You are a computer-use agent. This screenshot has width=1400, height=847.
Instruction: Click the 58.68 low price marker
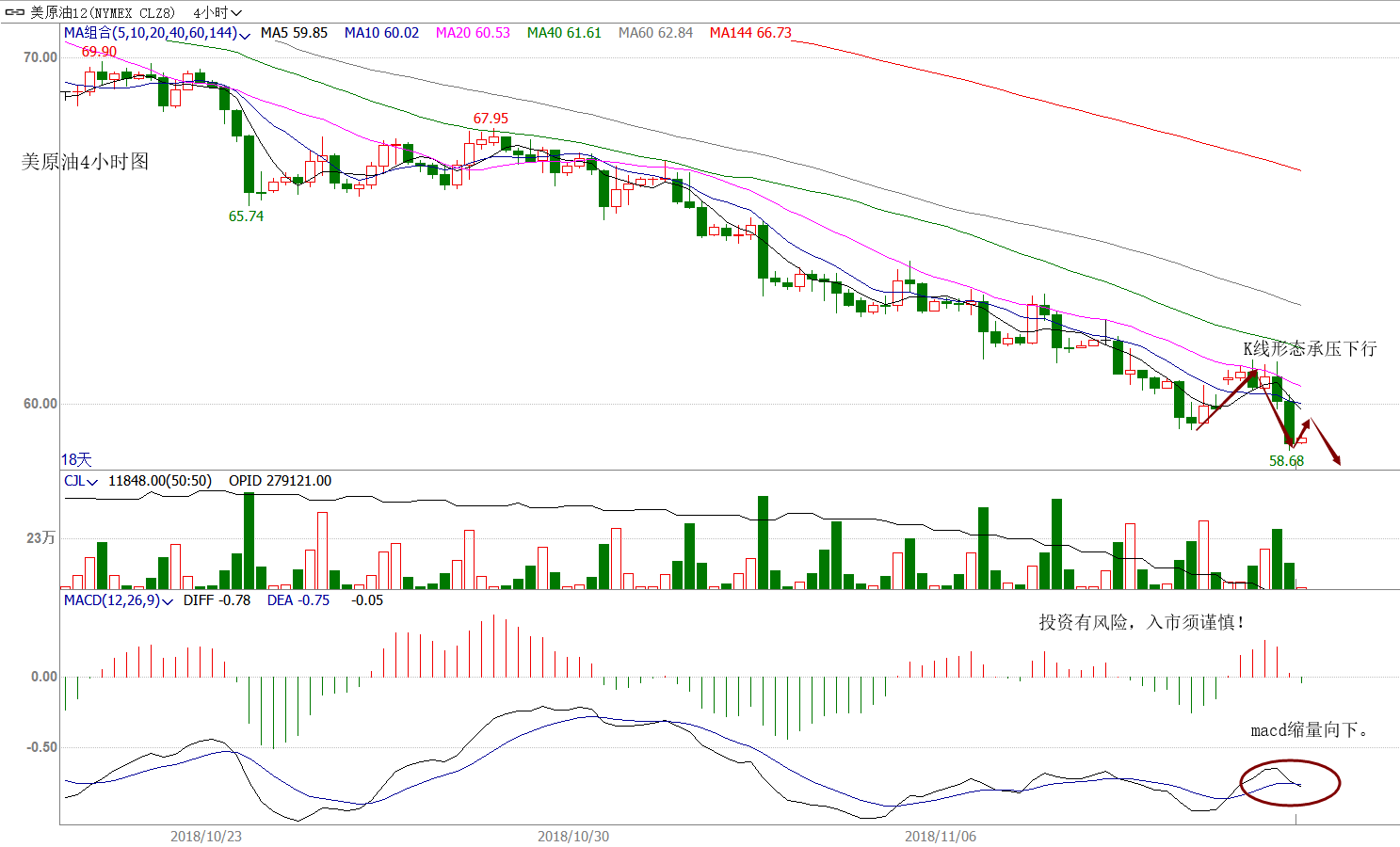tap(1287, 461)
